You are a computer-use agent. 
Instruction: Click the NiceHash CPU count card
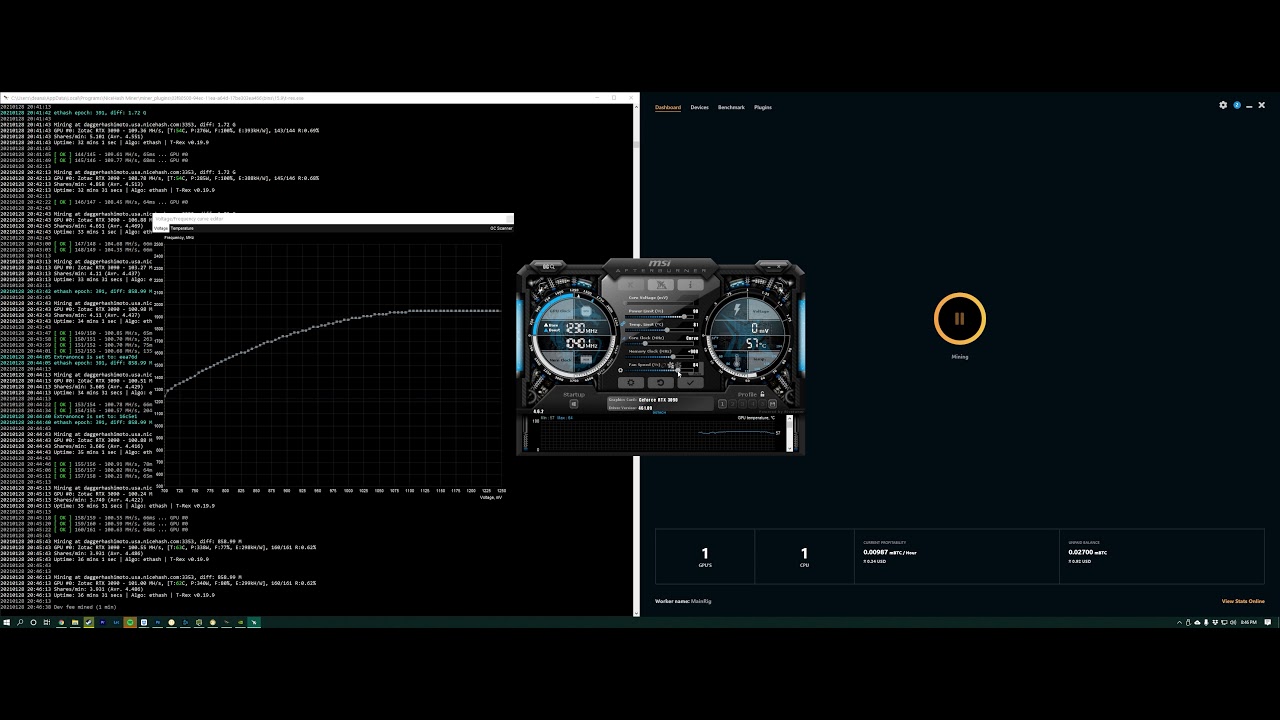(804, 556)
